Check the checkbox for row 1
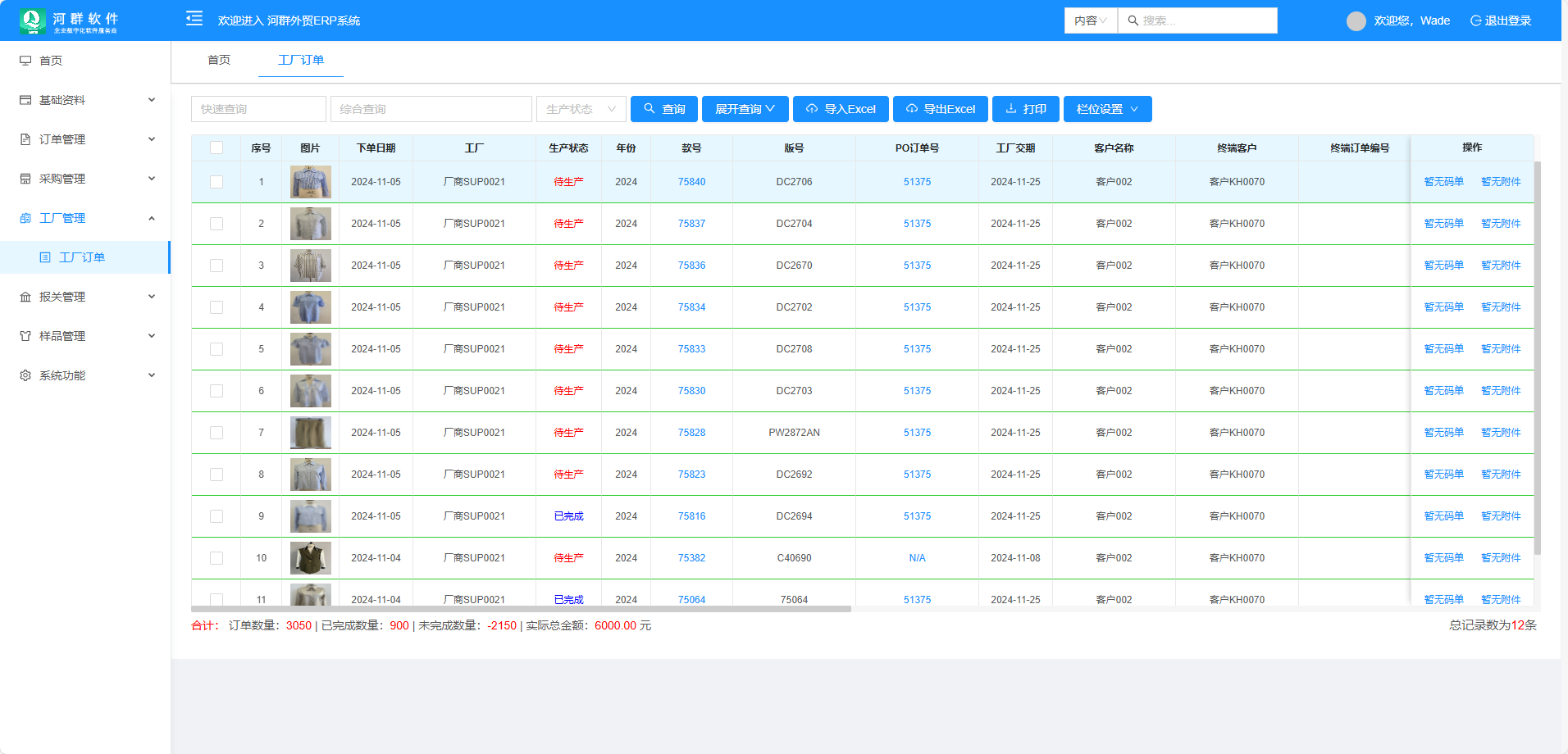1568x754 pixels. point(217,182)
